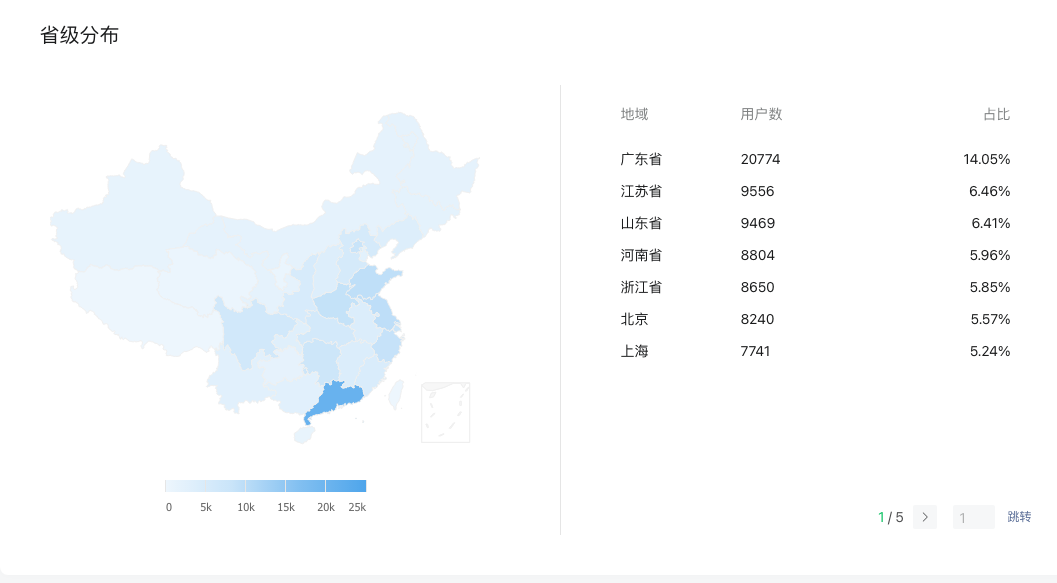Click the 跳转 jump link
The height and width of the screenshot is (583, 1057).
pos(1019,517)
